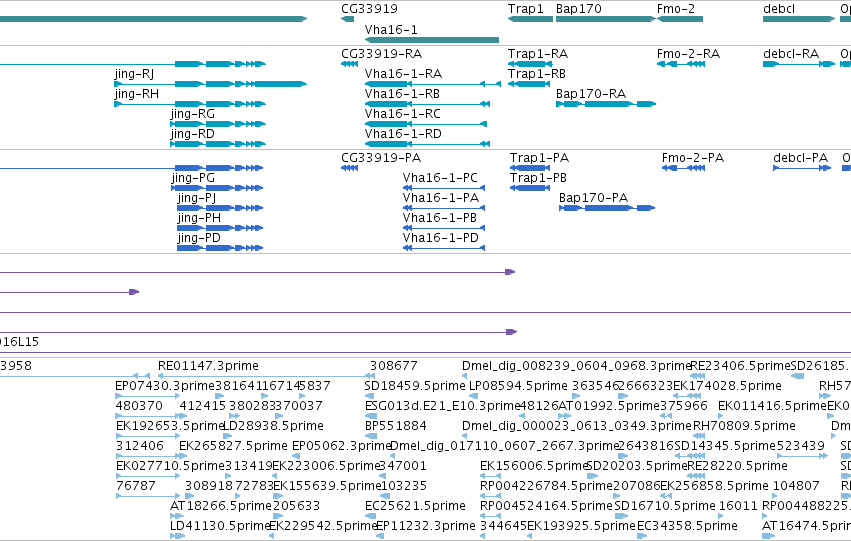Select EST EC25621.5prime

(415, 506)
